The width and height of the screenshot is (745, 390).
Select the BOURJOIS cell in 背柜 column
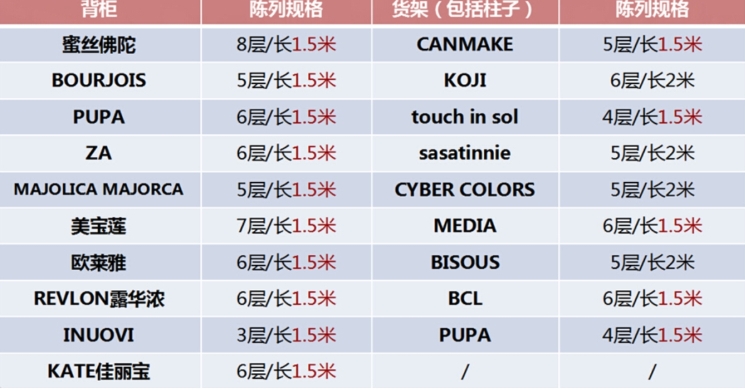pos(99,80)
